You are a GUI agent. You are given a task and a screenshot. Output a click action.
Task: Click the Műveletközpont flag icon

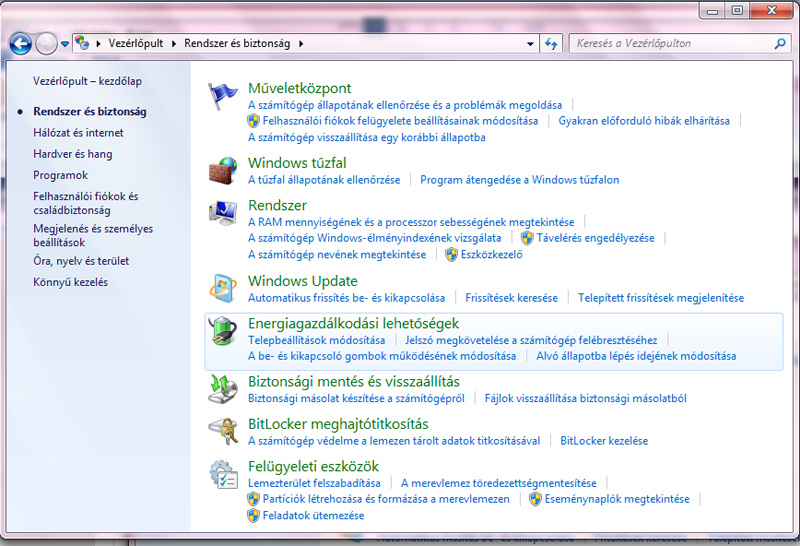coord(222,96)
